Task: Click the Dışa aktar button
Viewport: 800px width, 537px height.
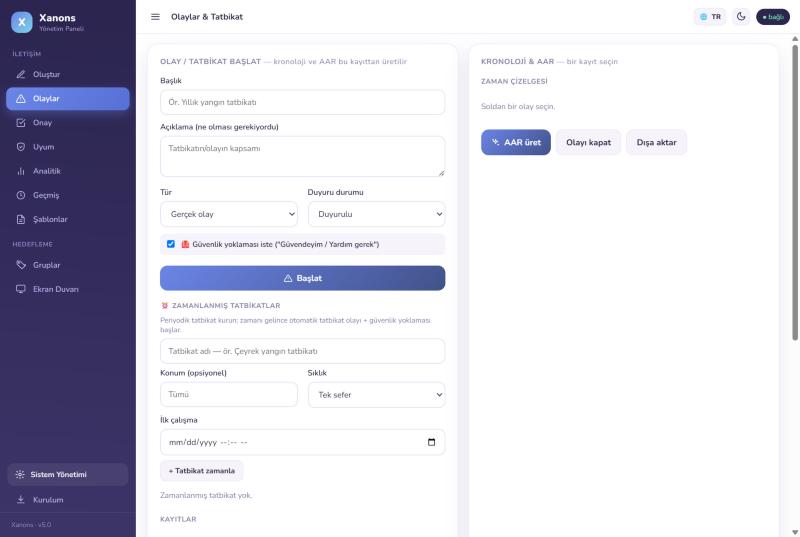Action: pyautogui.click(x=656, y=142)
